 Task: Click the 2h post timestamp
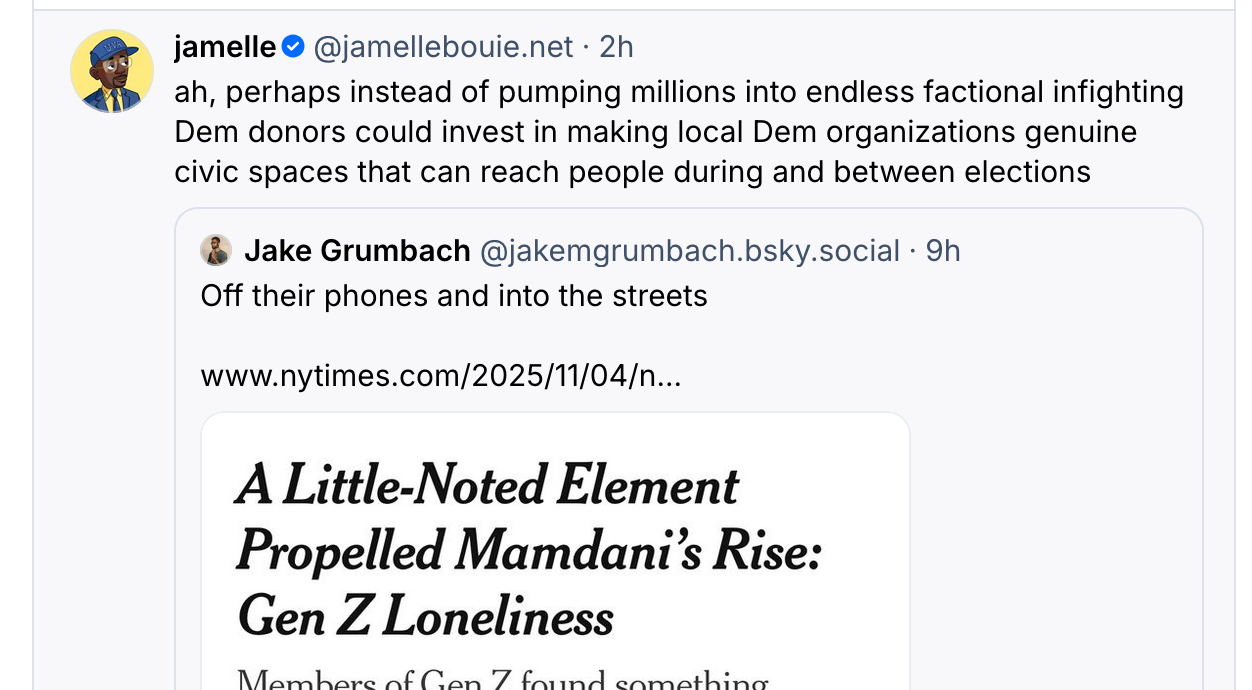coord(616,46)
